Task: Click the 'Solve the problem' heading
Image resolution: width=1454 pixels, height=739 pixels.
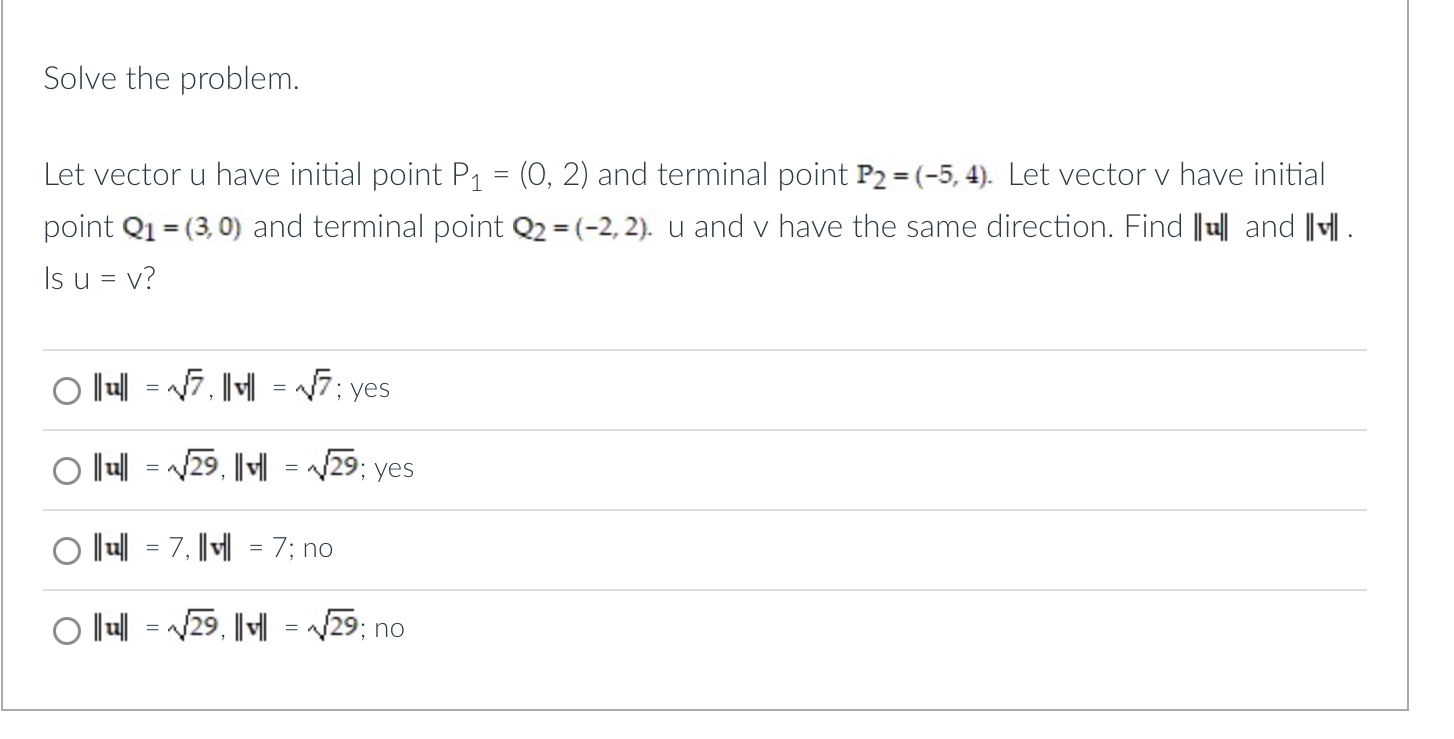Action: 168,78
